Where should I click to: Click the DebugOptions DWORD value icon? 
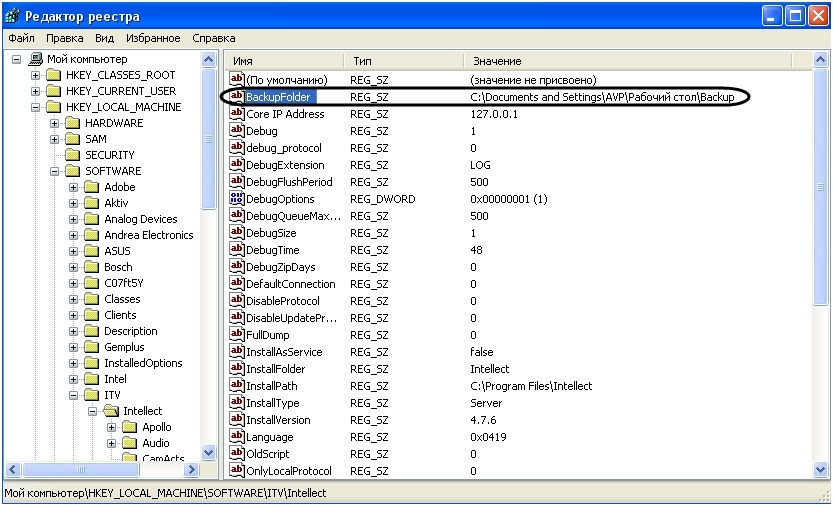(237, 199)
